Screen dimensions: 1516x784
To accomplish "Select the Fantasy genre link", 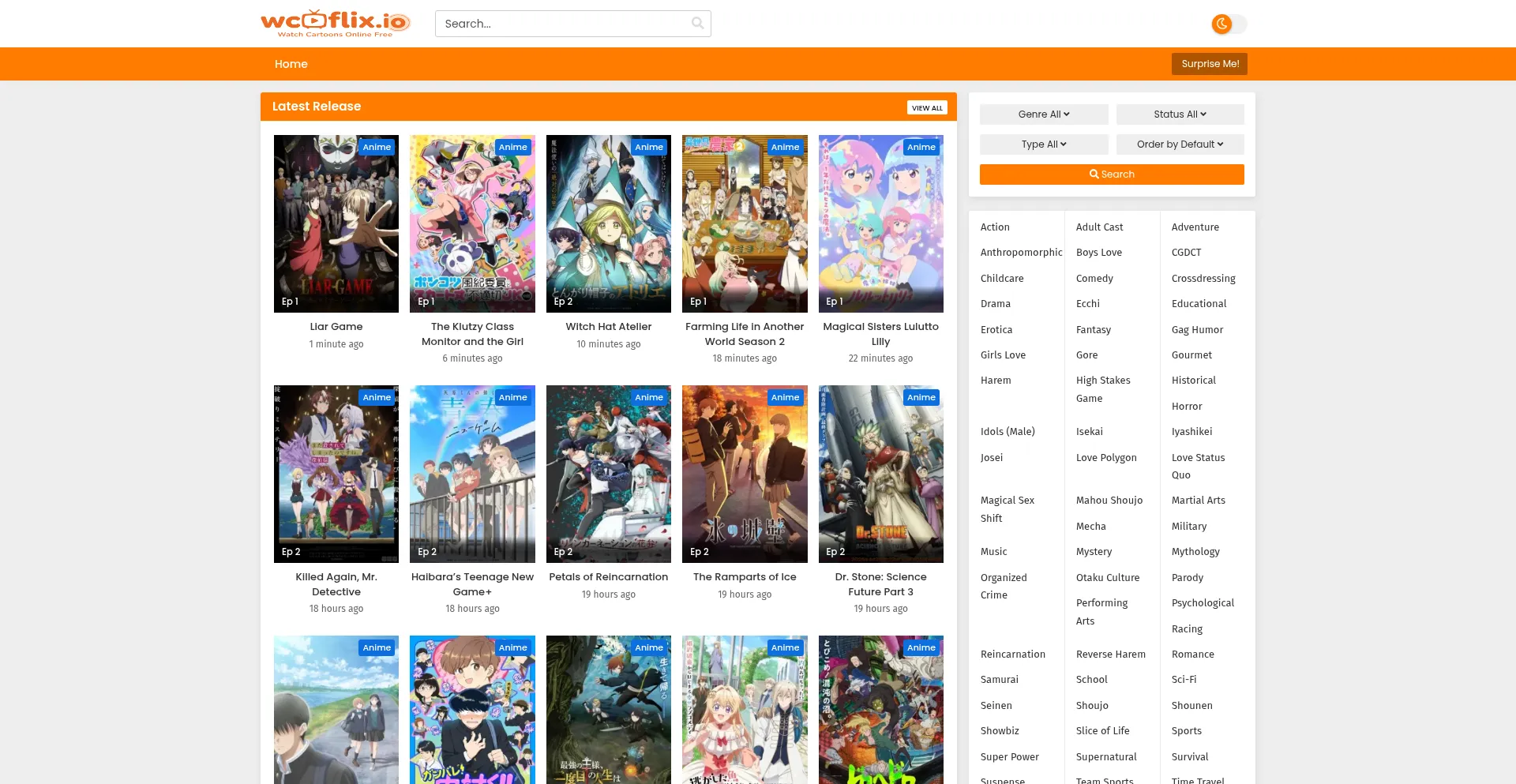I will (1093, 330).
